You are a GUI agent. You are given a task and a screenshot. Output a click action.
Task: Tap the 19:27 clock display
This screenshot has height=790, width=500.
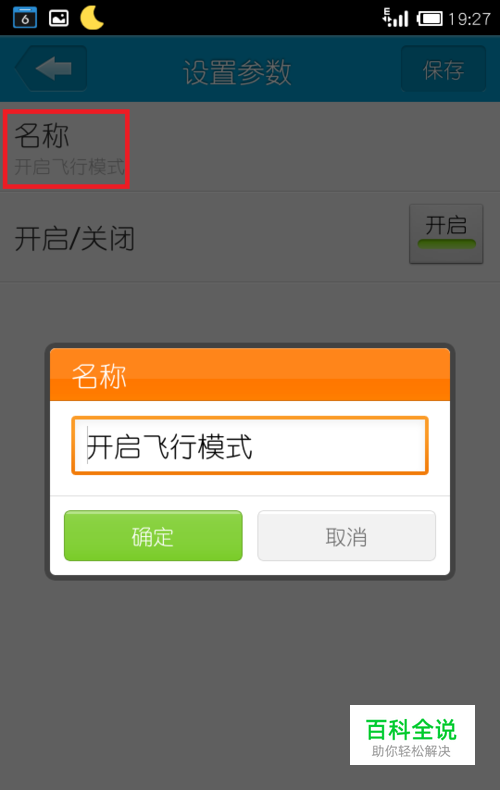[x=469, y=19]
